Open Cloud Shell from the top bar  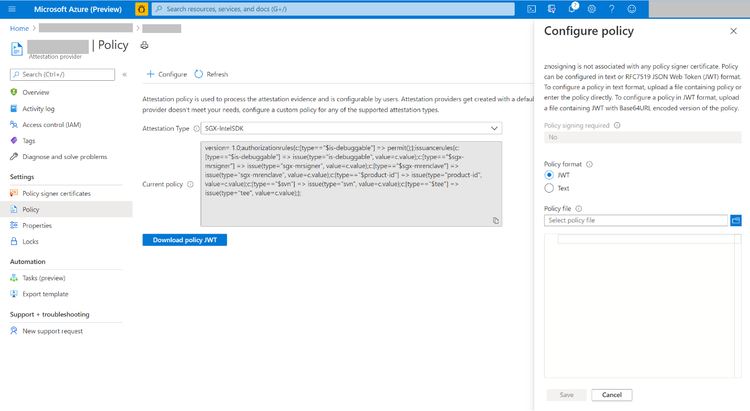[x=532, y=9]
